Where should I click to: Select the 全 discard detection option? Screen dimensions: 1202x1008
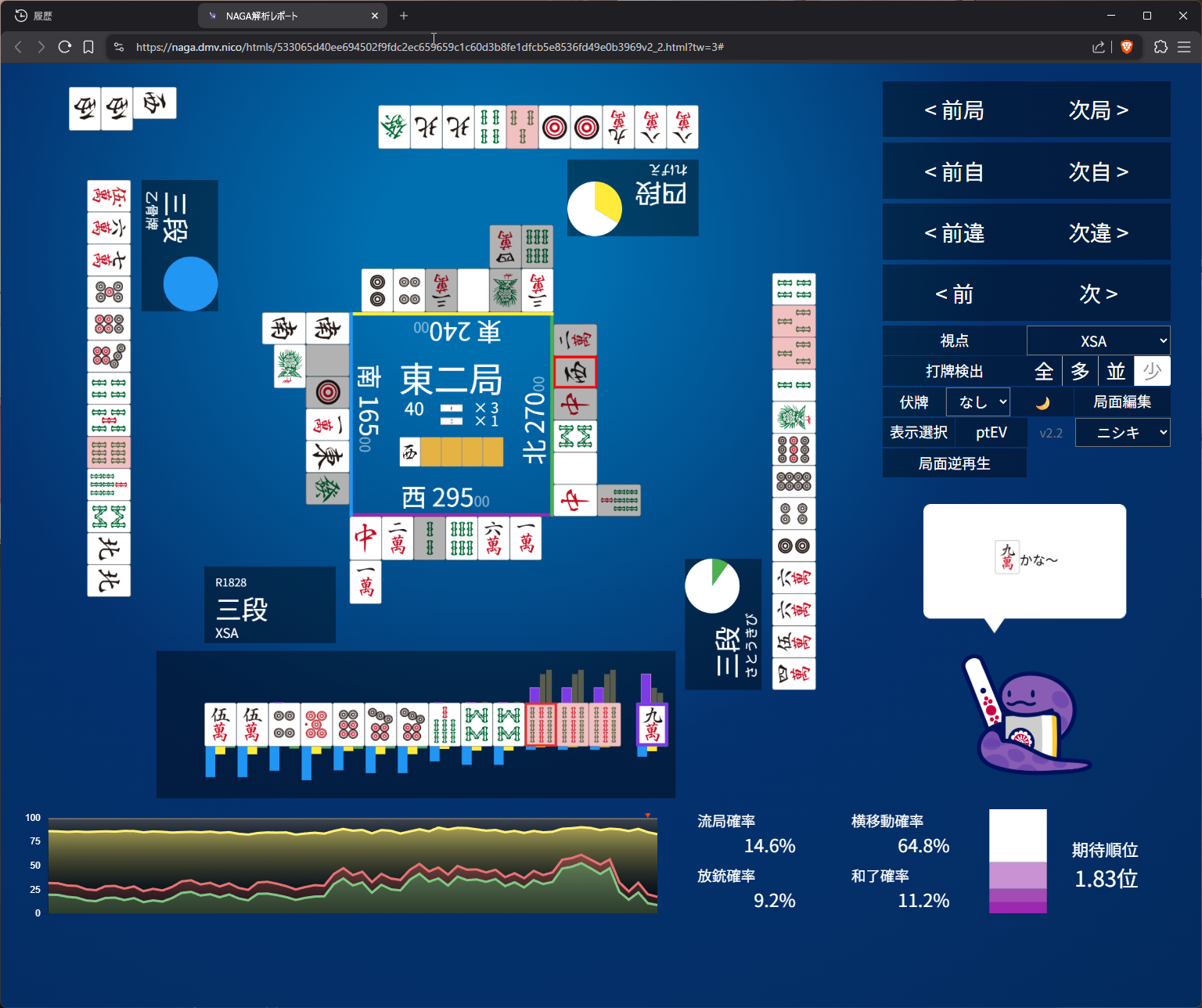point(1044,372)
